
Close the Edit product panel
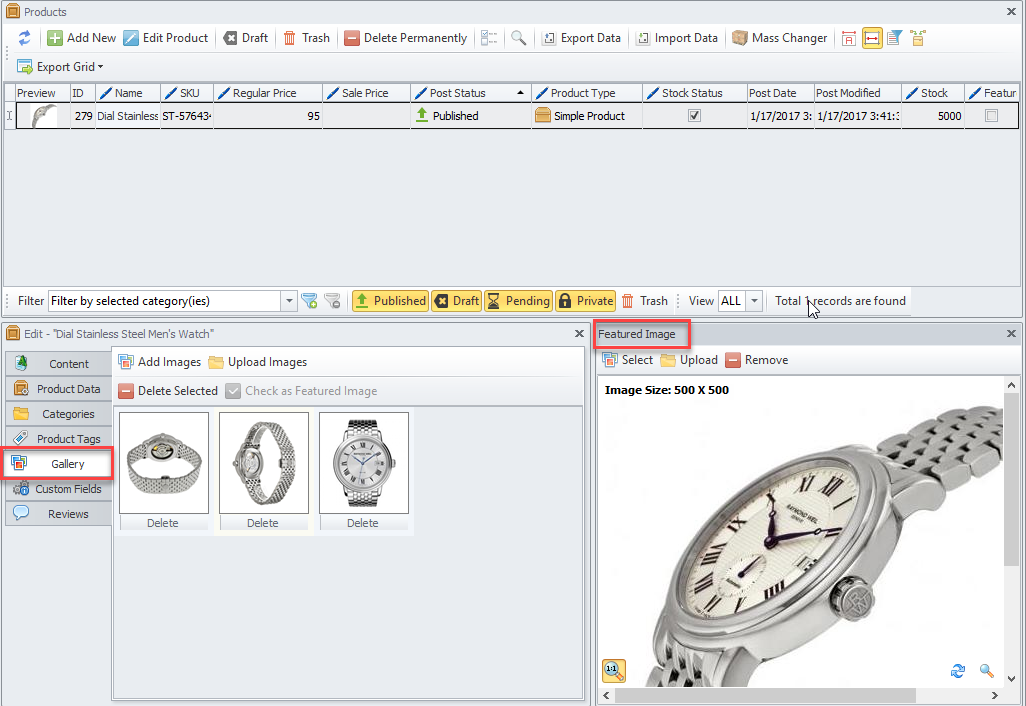pyautogui.click(x=579, y=334)
